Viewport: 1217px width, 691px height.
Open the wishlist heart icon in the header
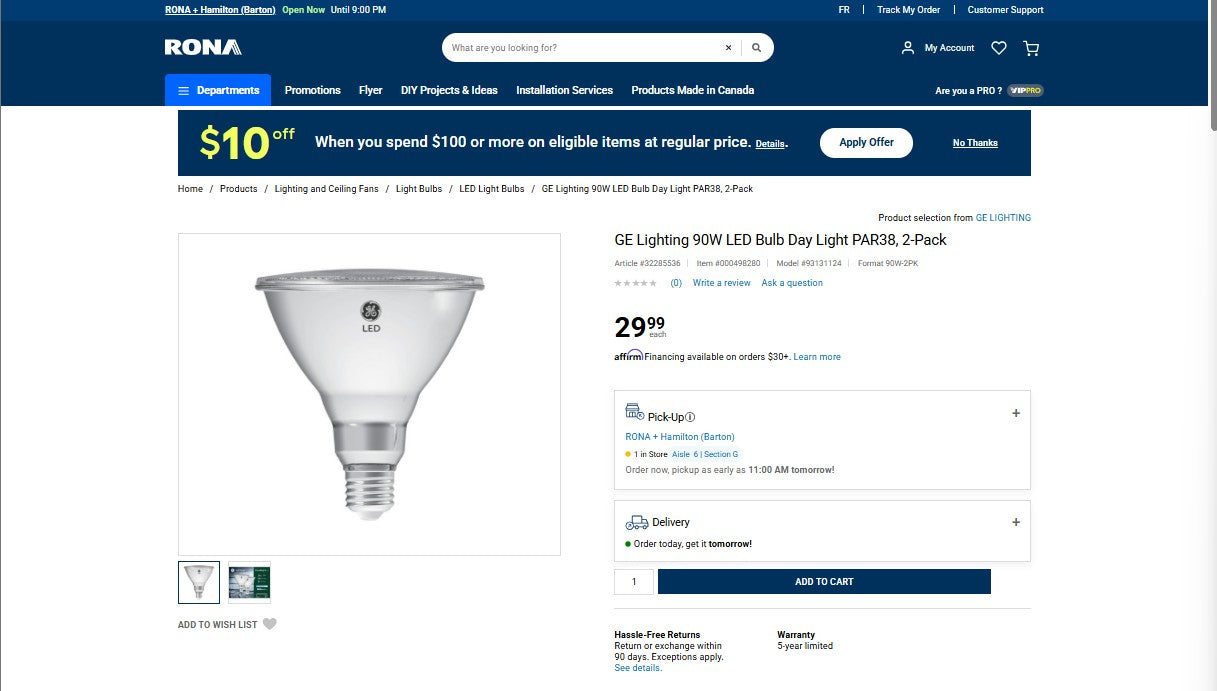pyautogui.click(x=998, y=47)
